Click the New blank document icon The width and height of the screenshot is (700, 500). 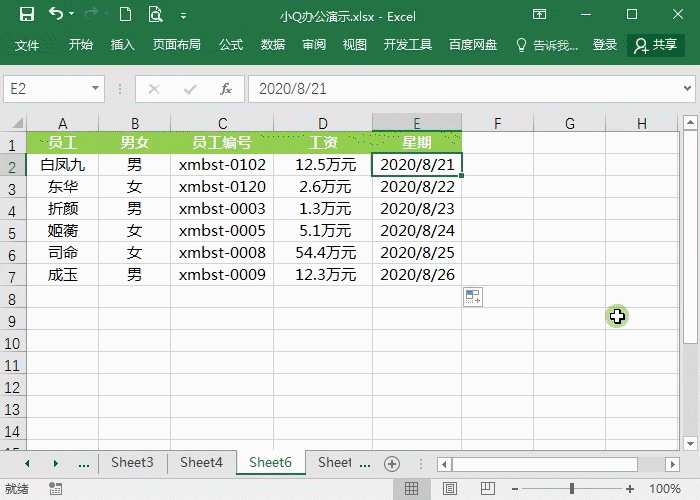[x=125, y=15]
